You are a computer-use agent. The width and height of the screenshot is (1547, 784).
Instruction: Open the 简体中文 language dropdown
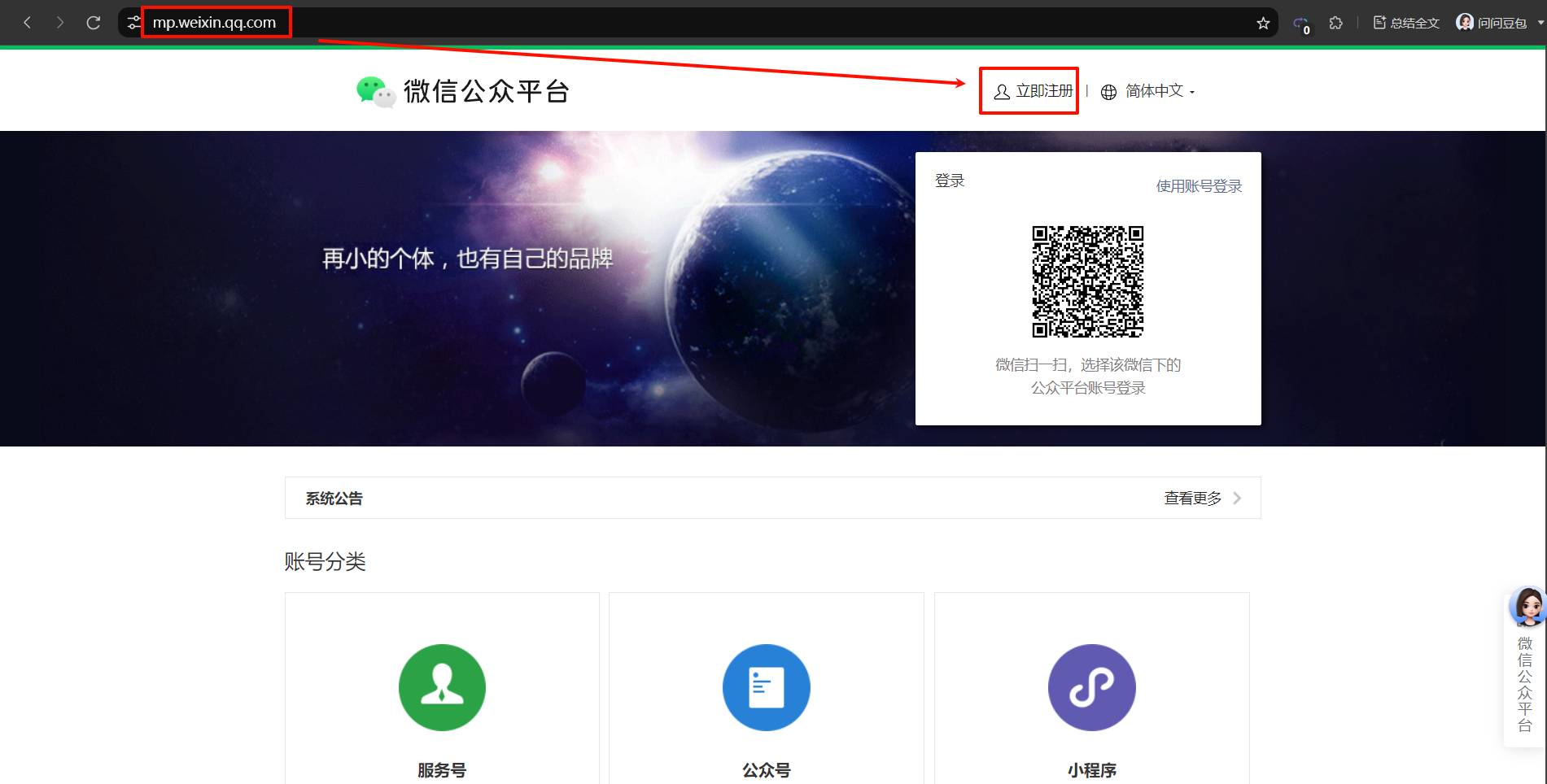(x=1160, y=91)
